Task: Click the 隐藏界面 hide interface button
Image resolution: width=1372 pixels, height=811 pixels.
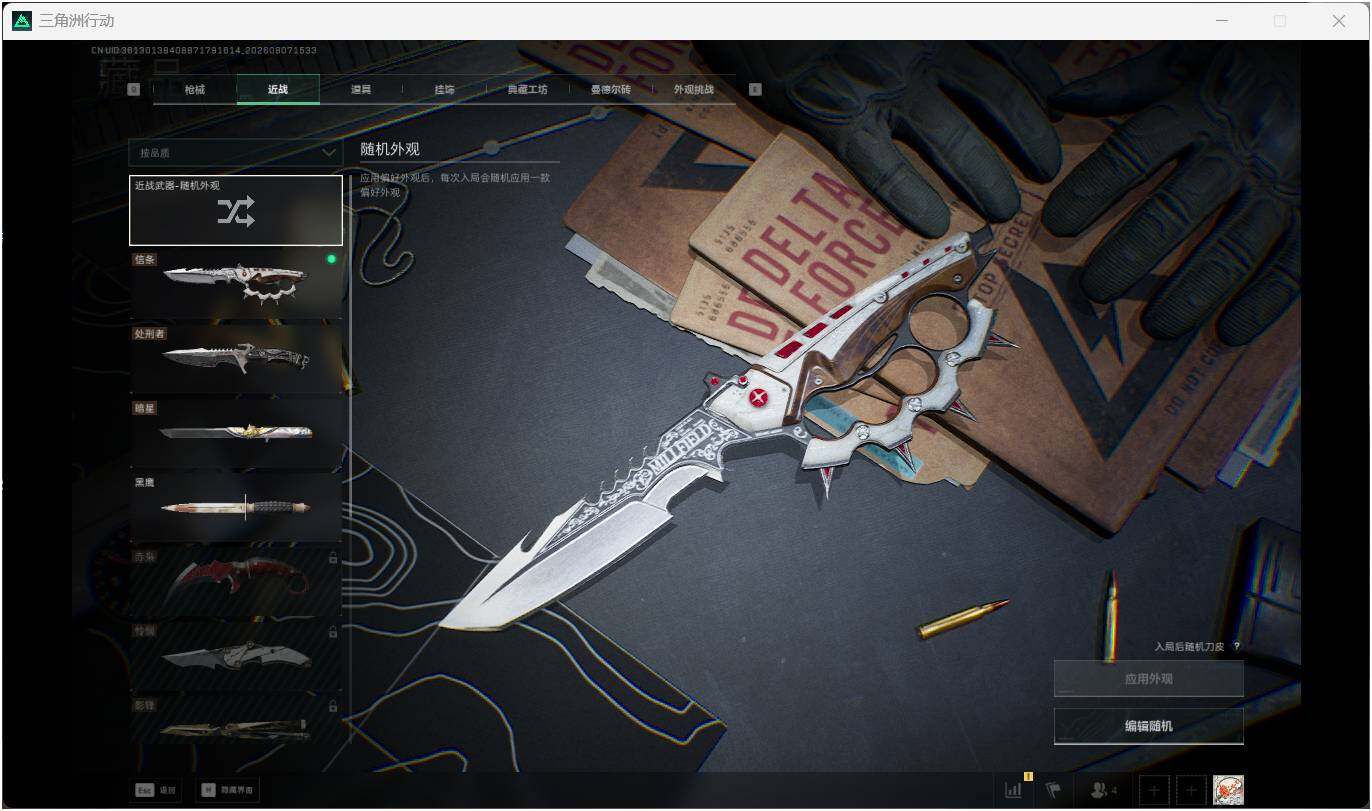Action: (228, 790)
